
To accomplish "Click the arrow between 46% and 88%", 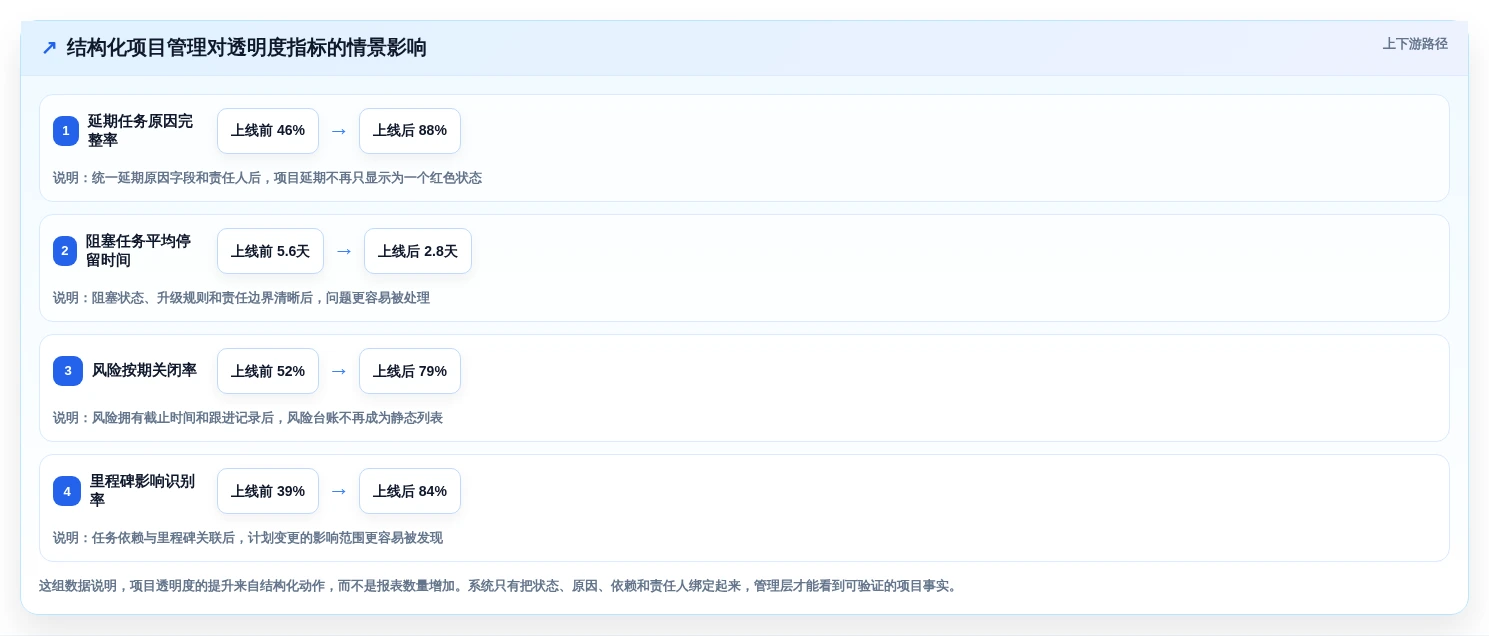I will coord(339,131).
